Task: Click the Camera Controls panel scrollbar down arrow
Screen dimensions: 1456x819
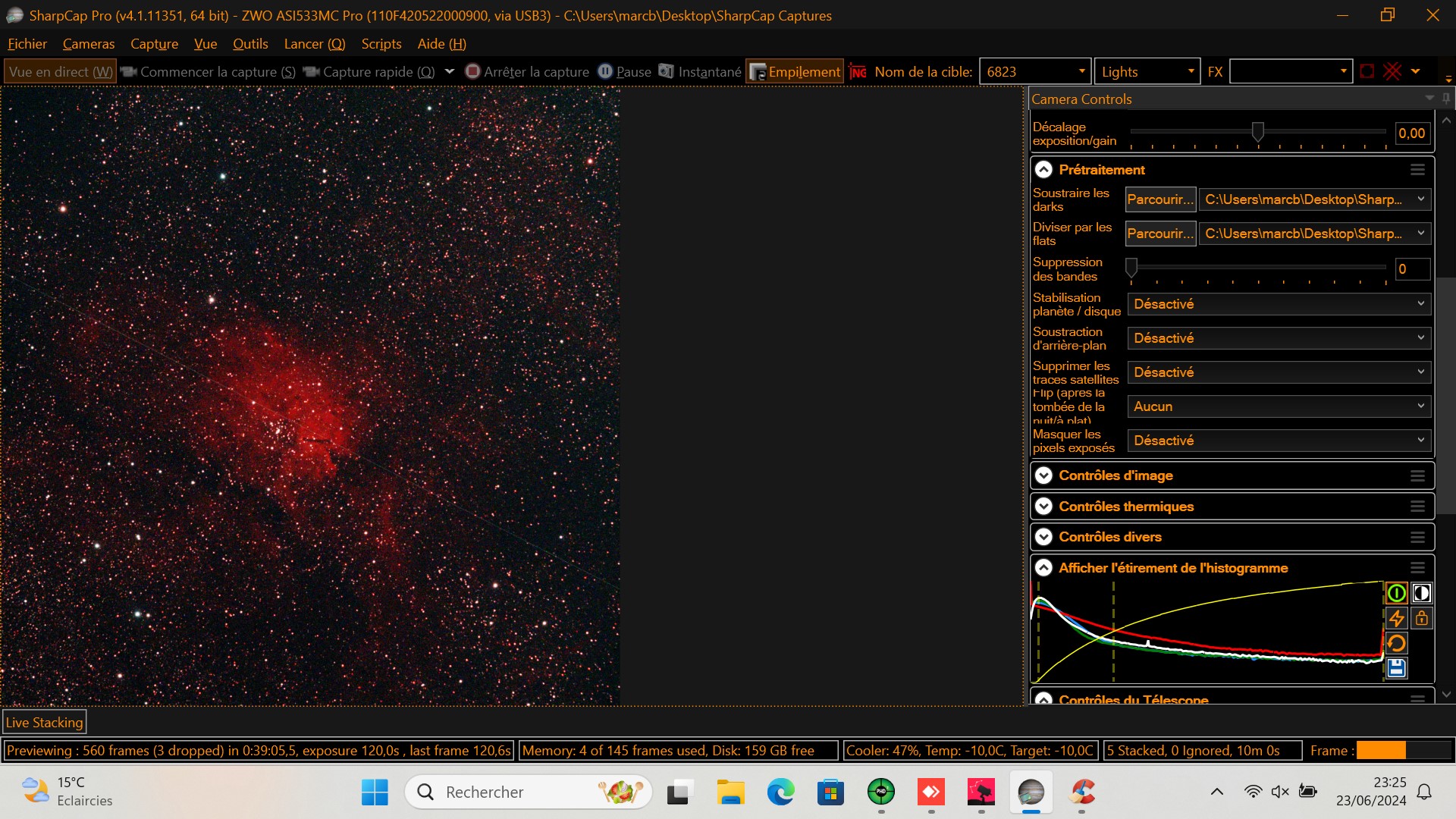Action: (x=1446, y=695)
